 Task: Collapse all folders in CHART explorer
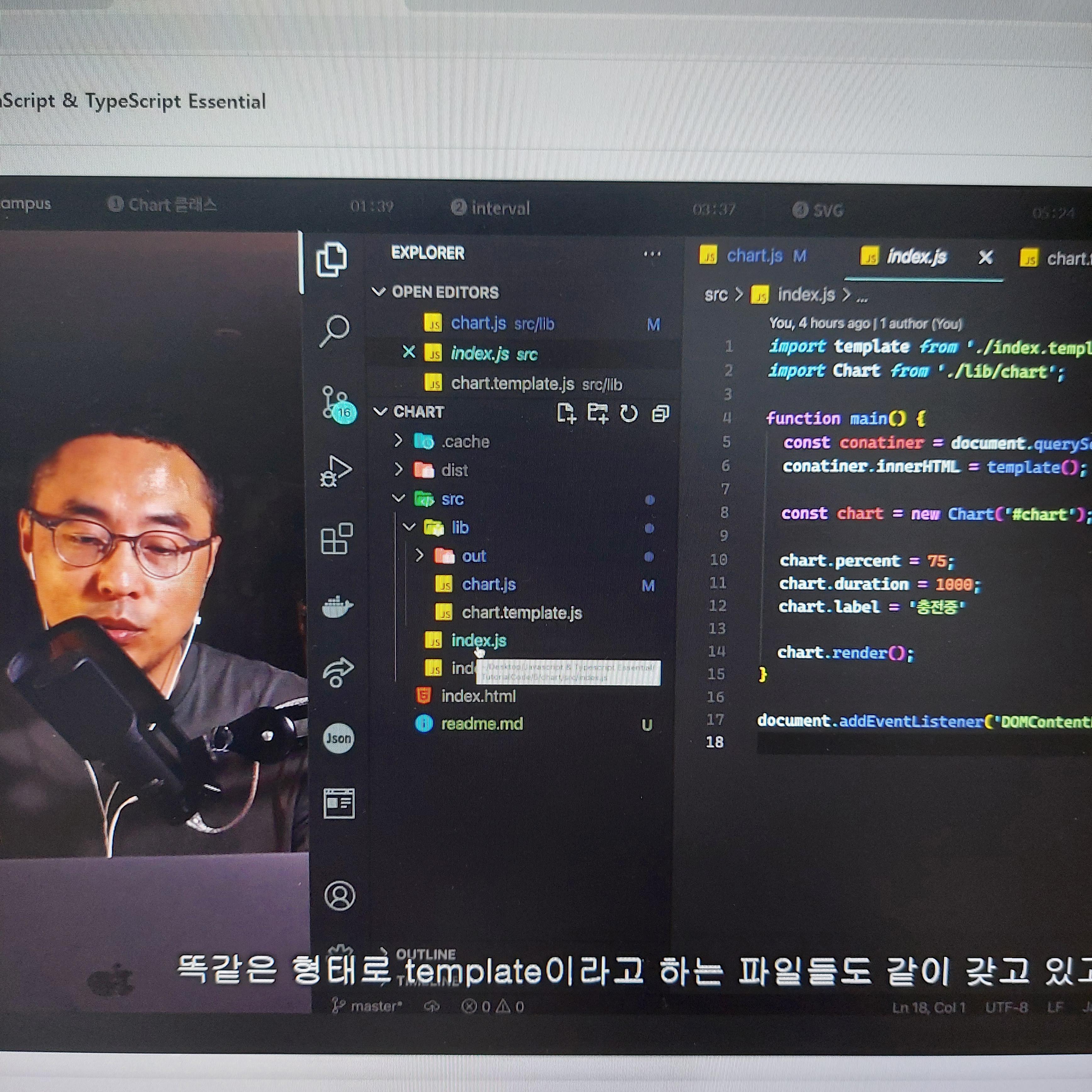click(x=660, y=414)
